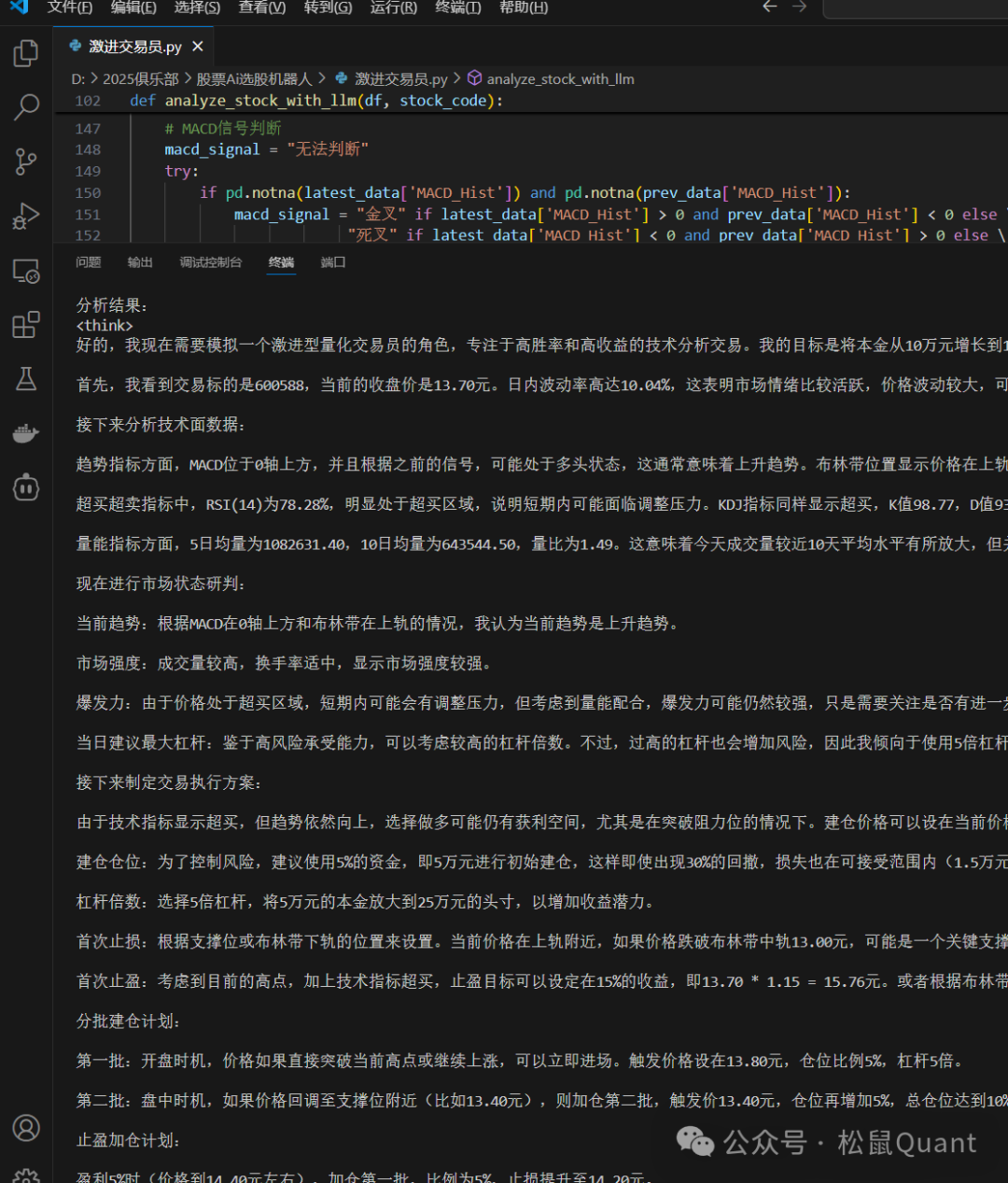The height and width of the screenshot is (1183, 1008).
Task: Open the AI robot extension sidebar
Action: pos(25,486)
